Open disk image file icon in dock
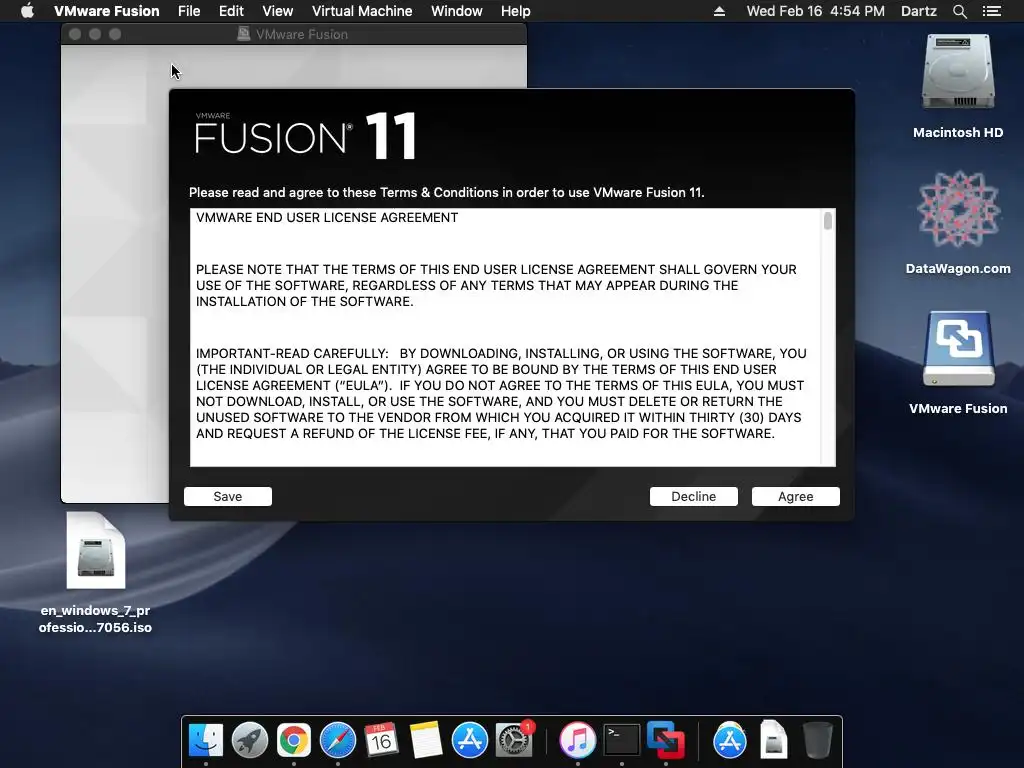The height and width of the screenshot is (768, 1024). click(x=773, y=741)
